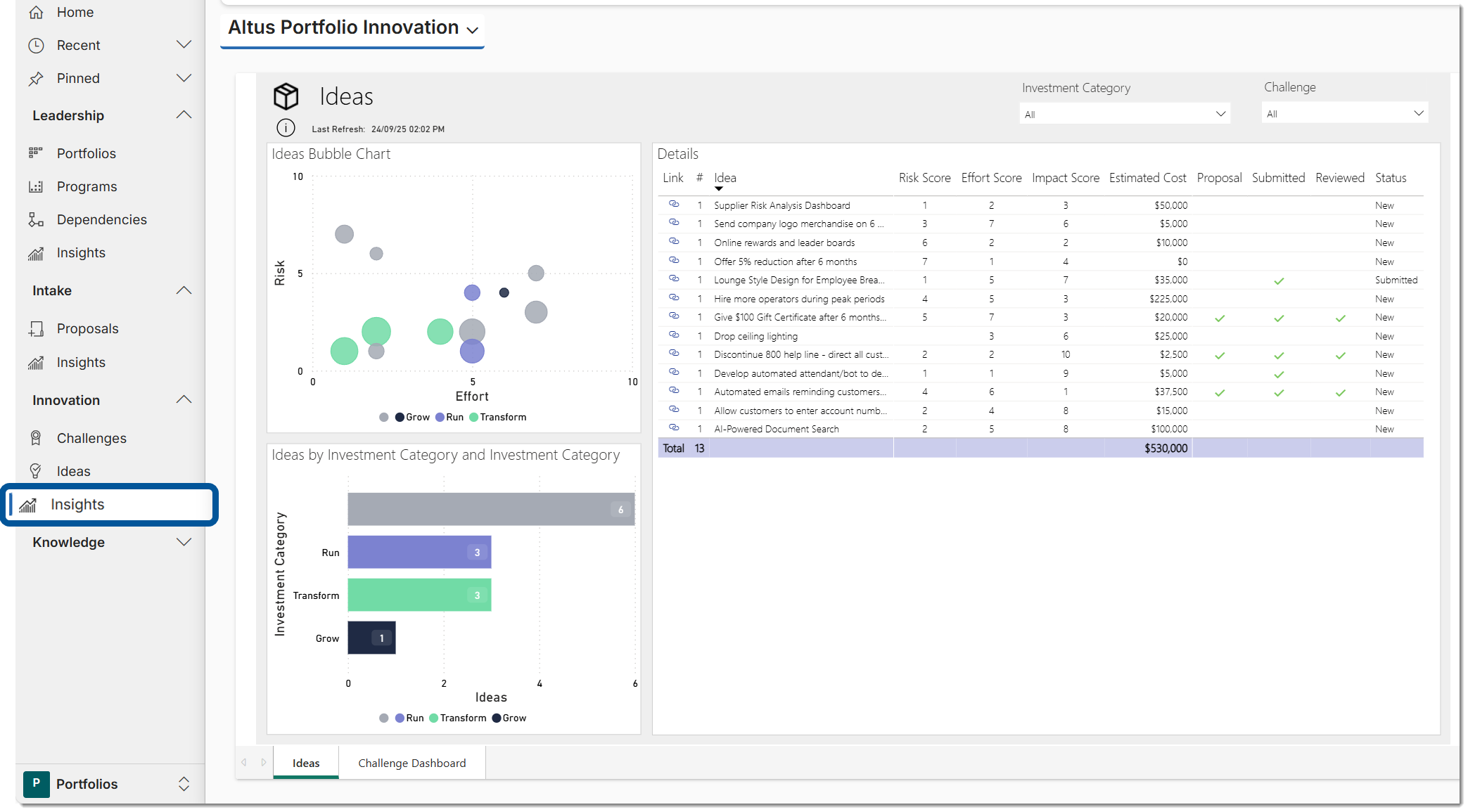Collapse the Leadership section chevron
The height and width of the screenshot is (812, 1468).
[x=184, y=115]
